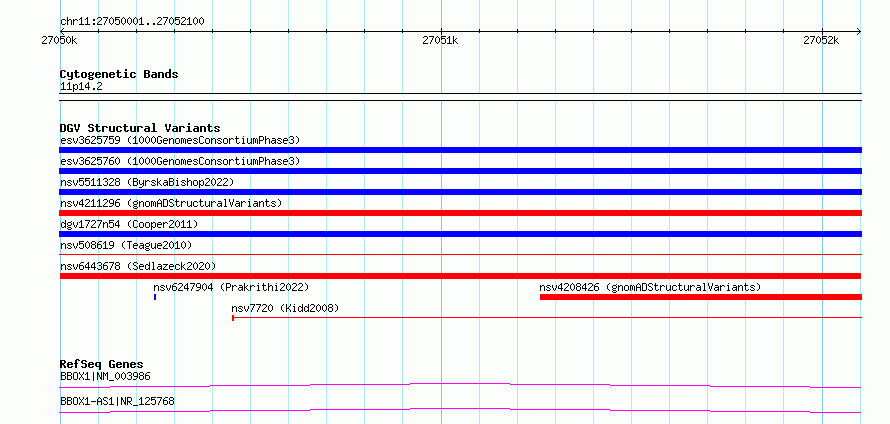Click the blue bar under esv3625759
The height and width of the screenshot is (424, 890).
point(460,150)
